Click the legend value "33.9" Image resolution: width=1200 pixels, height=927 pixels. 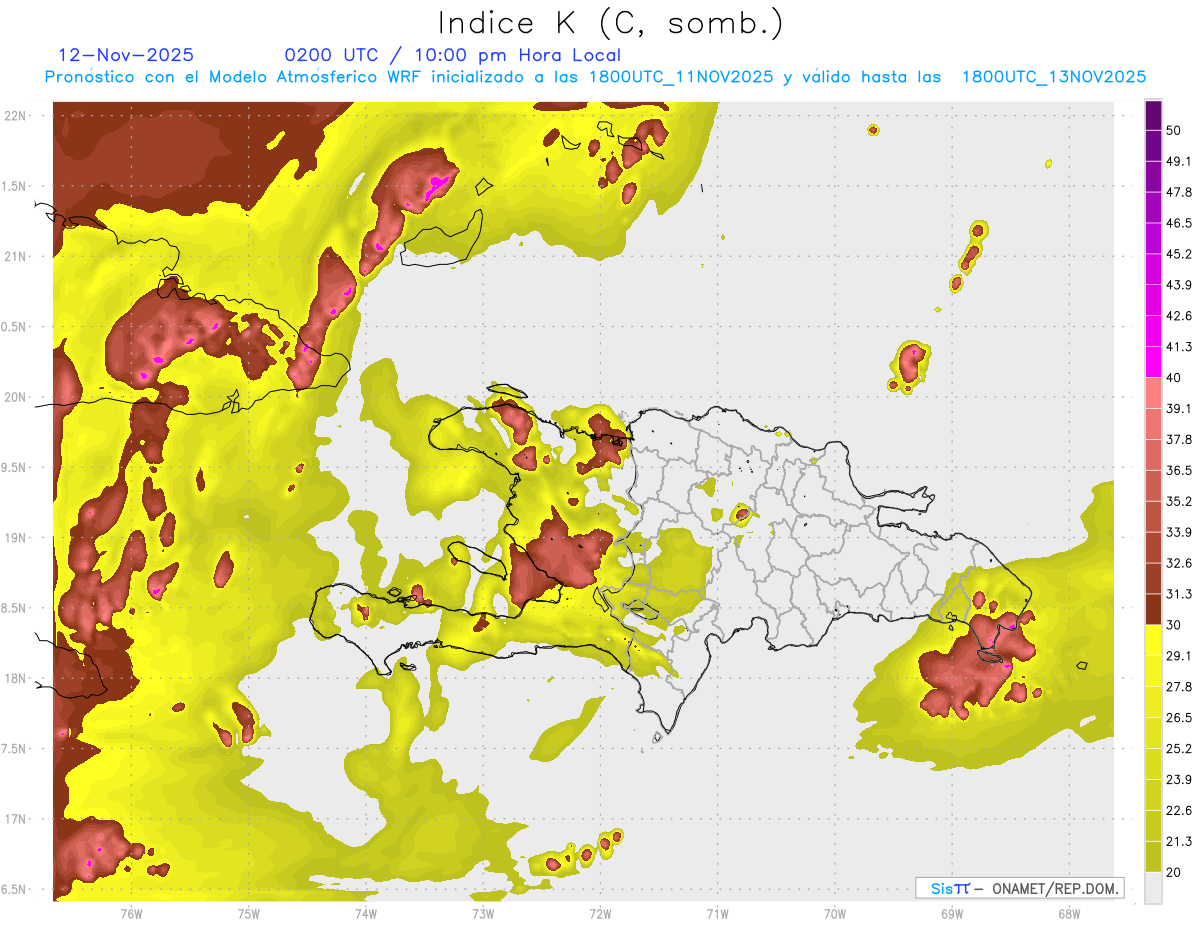coord(1179,532)
